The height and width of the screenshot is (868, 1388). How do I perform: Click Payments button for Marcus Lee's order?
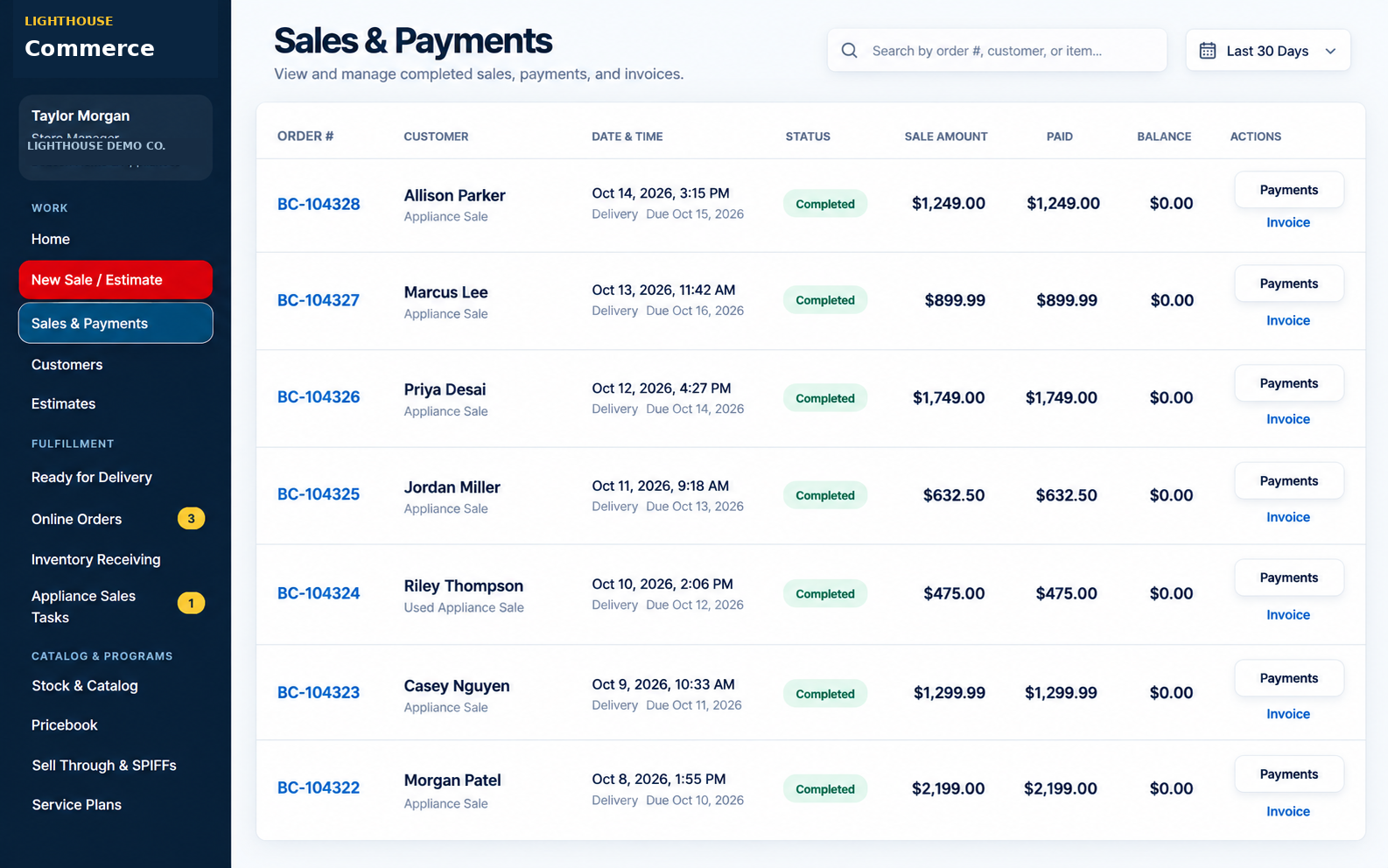[1289, 283]
